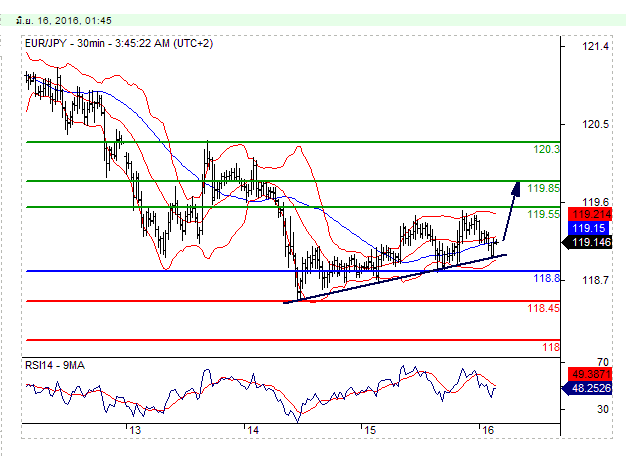Click the date header 'มิ.ย. 16, 2016, 01:45'
Screen dimensions: 626x457
[x=63, y=20]
